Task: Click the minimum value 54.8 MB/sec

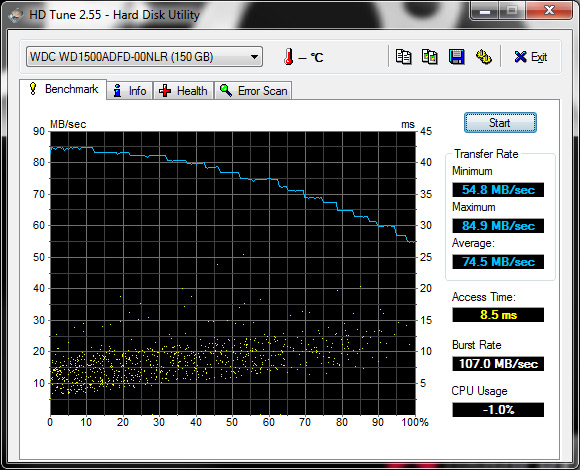Action: (x=498, y=190)
